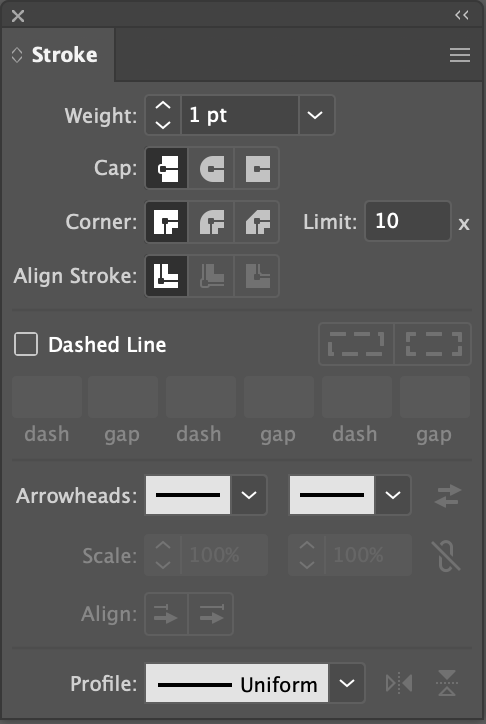Increase stroke weight with up arrow
The image size is (486, 724).
(x=163, y=106)
